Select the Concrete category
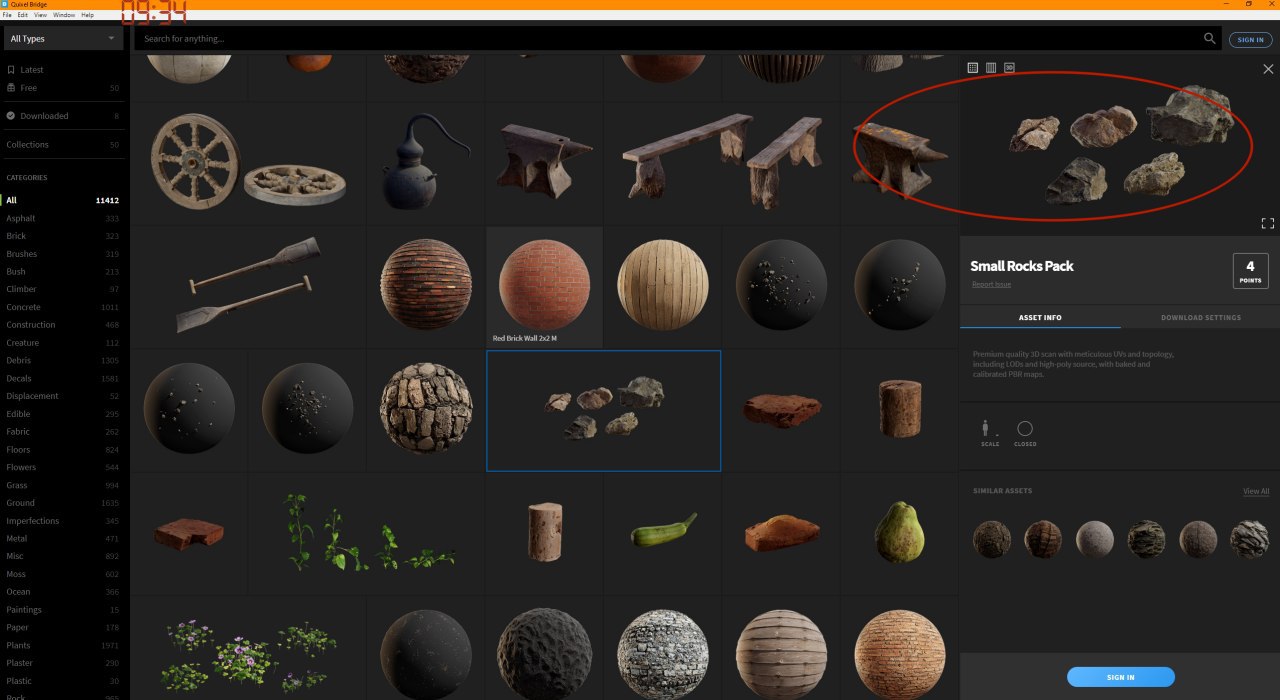This screenshot has height=700, width=1280. click(x=63, y=307)
